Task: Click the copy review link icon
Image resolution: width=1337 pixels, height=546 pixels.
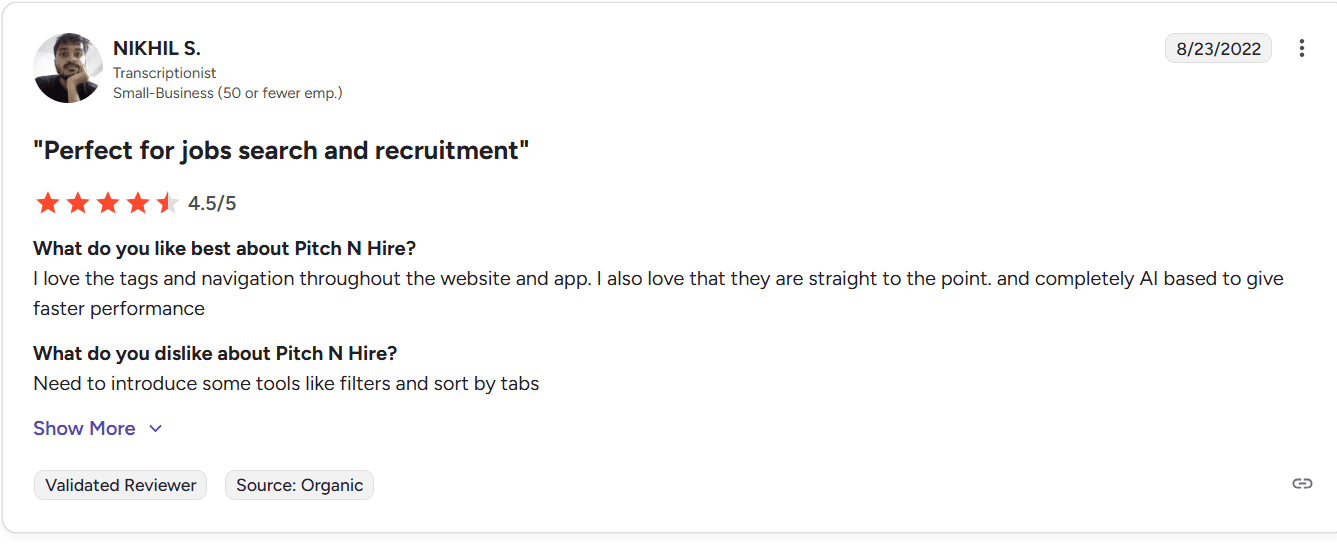Action: [x=1301, y=484]
